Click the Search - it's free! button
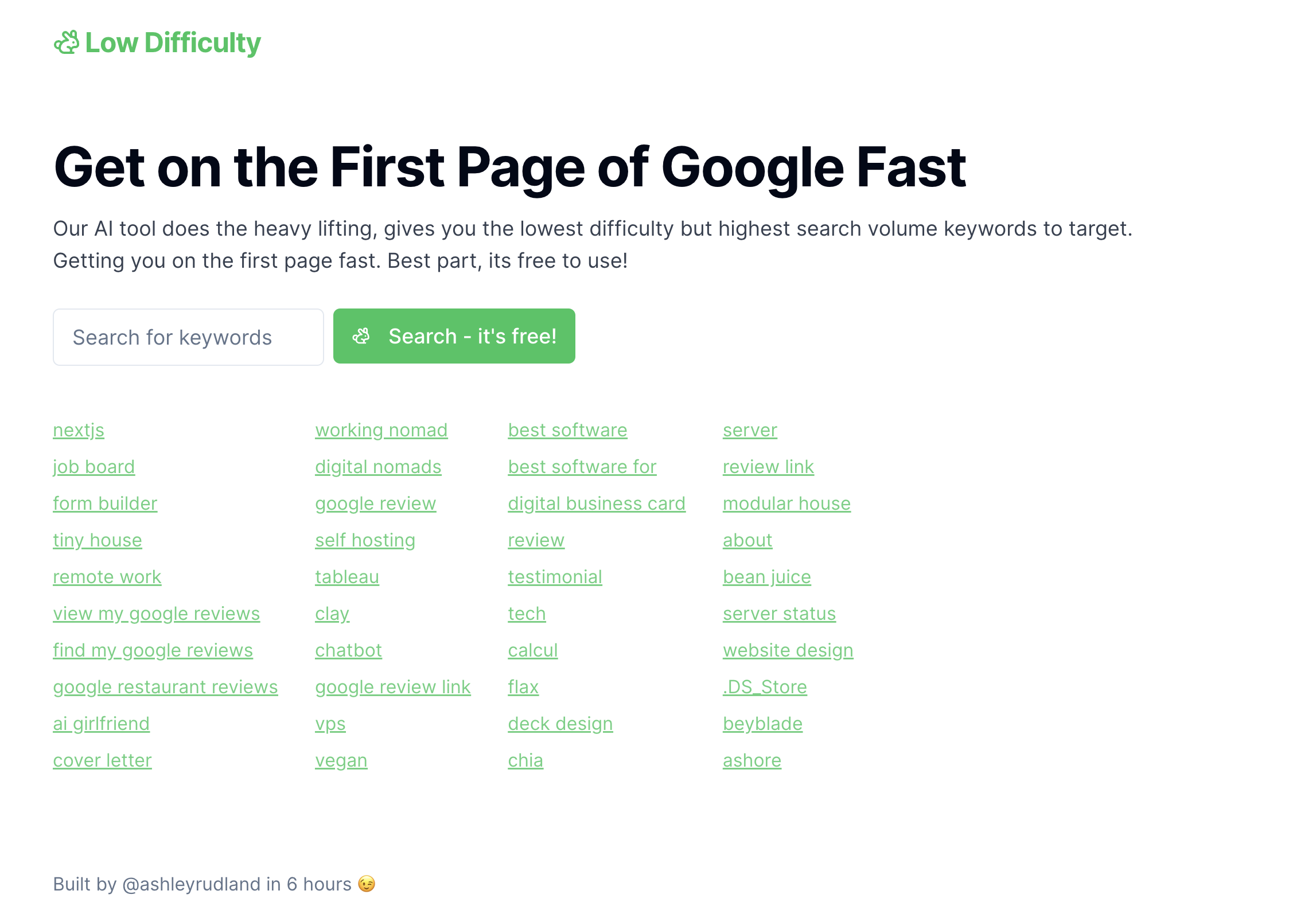Viewport: 1316px width, 914px height. pos(454,336)
